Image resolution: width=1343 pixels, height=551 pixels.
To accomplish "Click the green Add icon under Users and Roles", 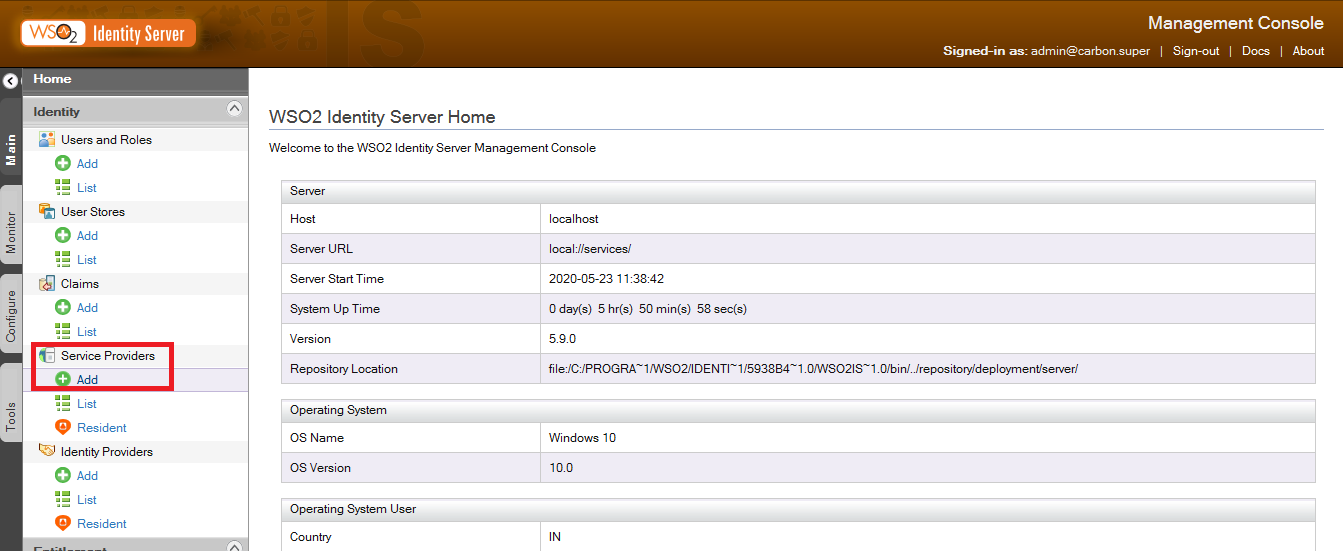I will pyautogui.click(x=63, y=163).
